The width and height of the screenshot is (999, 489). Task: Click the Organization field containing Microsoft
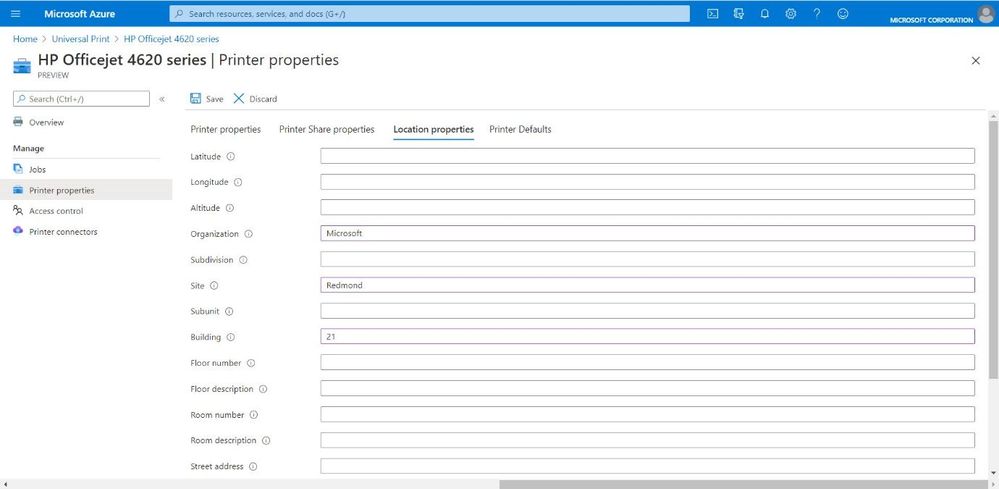(647, 234)
